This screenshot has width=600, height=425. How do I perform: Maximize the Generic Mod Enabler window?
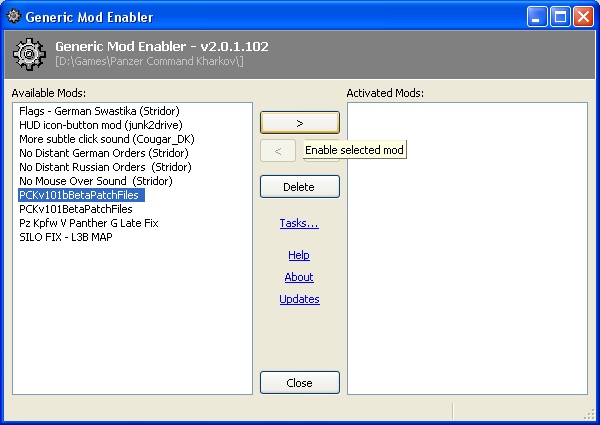pos(560,17)
